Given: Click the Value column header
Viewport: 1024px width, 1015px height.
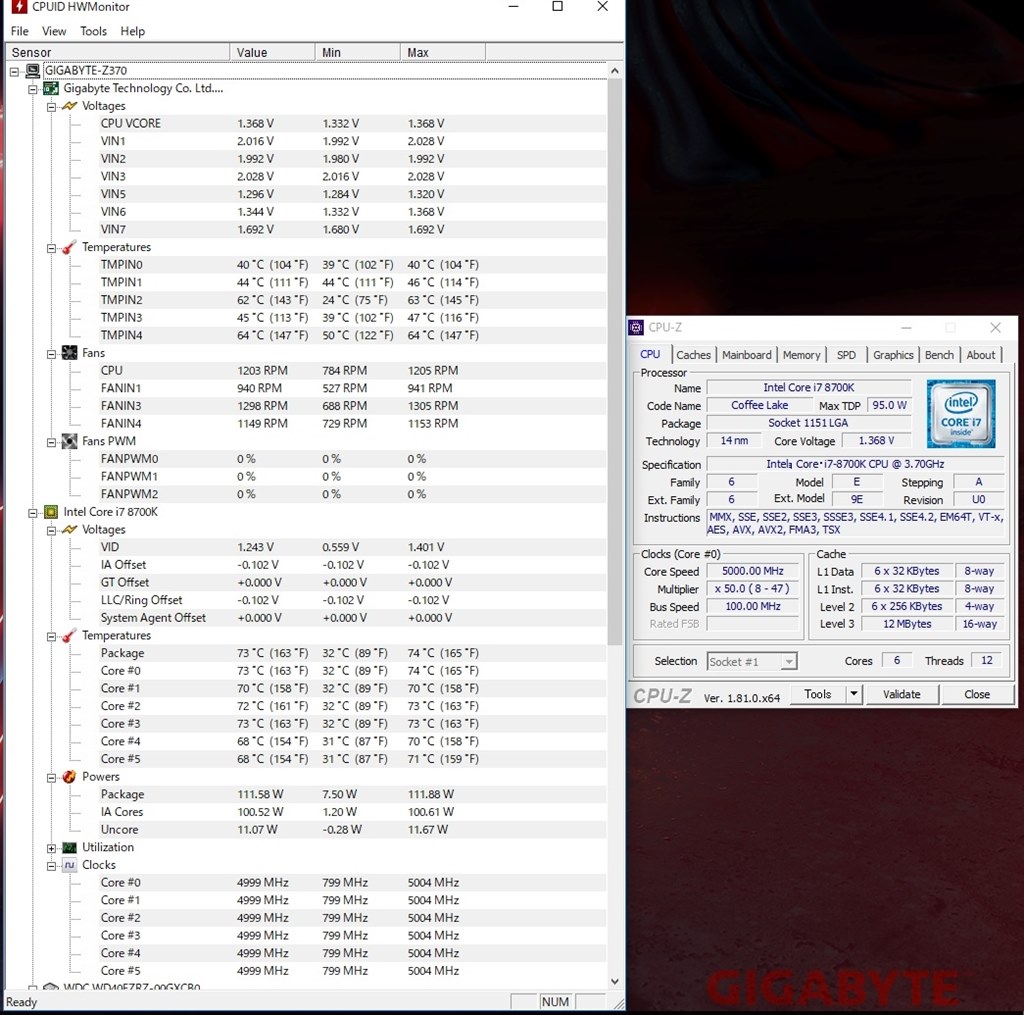Looking at the screenshot, I should [x=272, y=52].
